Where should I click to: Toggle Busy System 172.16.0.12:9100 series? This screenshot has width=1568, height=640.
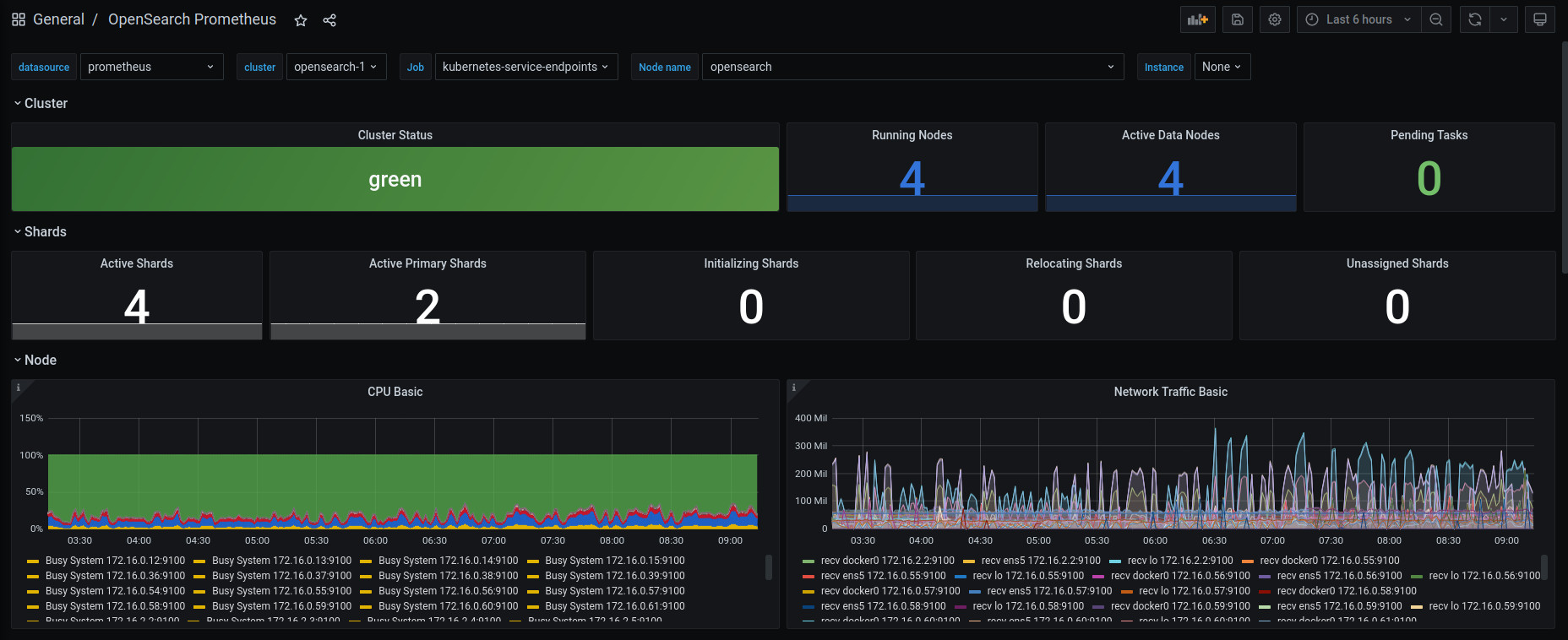coord(106,561)
